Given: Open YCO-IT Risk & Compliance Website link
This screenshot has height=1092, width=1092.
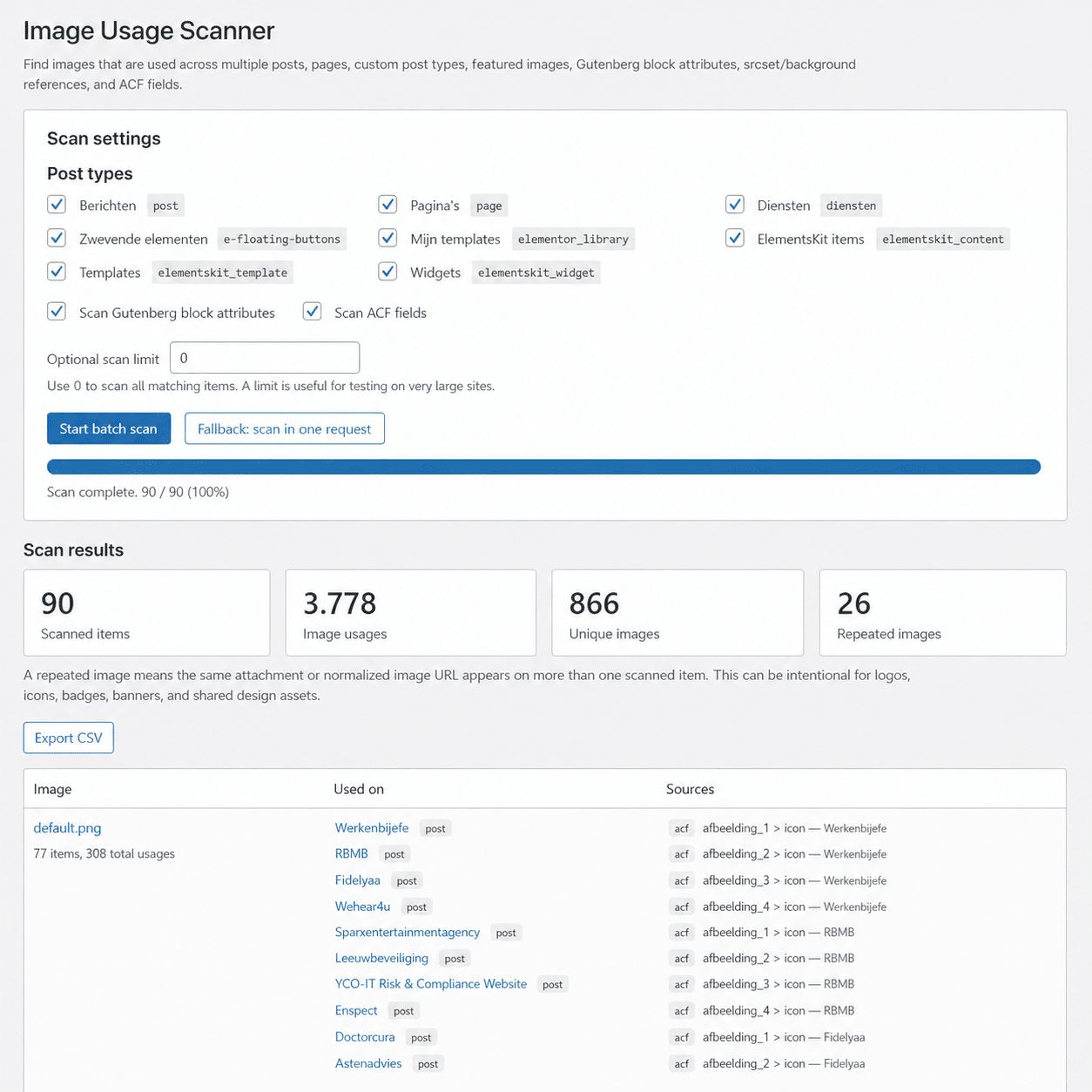Looking at the screenshot, I should (x=430, y=984).
